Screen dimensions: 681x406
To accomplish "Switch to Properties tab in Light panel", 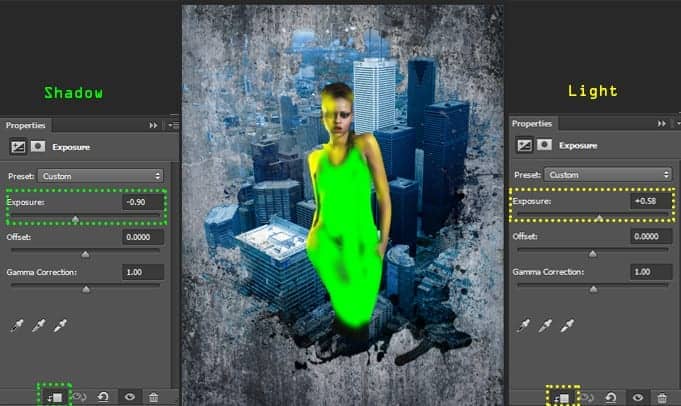I will pyautogui.click(x=532, y=123).
